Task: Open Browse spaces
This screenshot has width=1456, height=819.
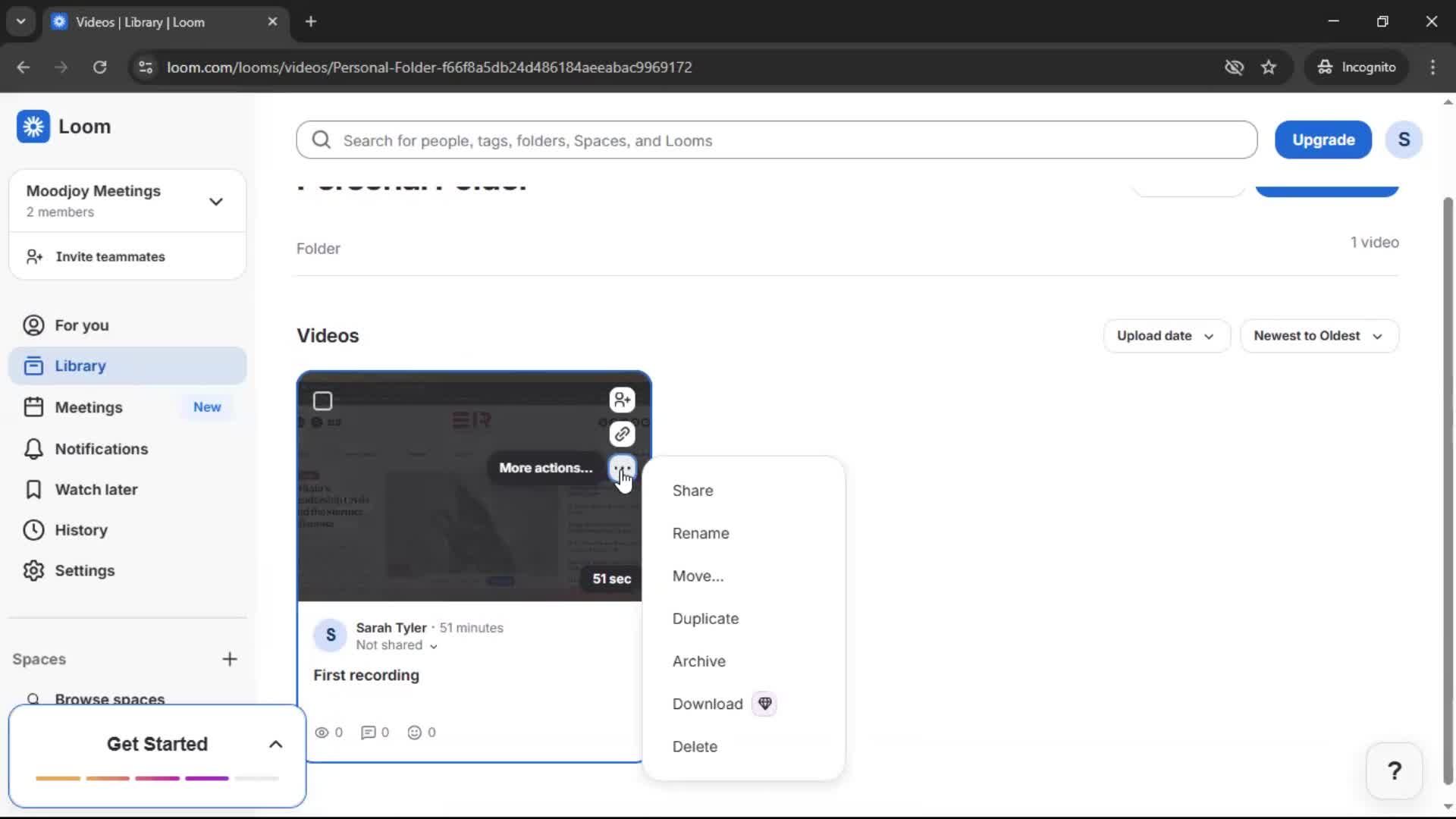Action: point(109,698)
